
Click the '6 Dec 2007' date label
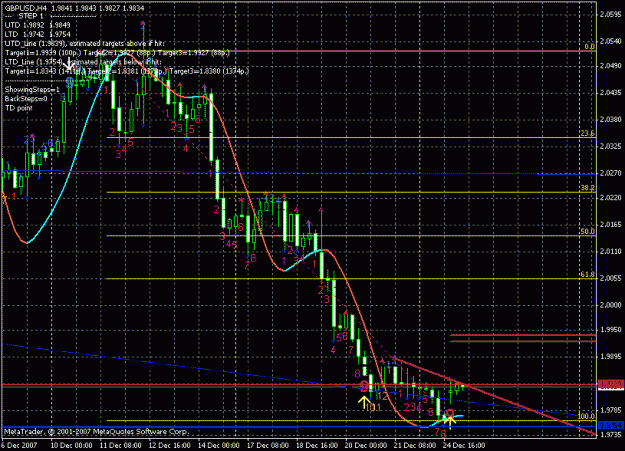(19, 445)
